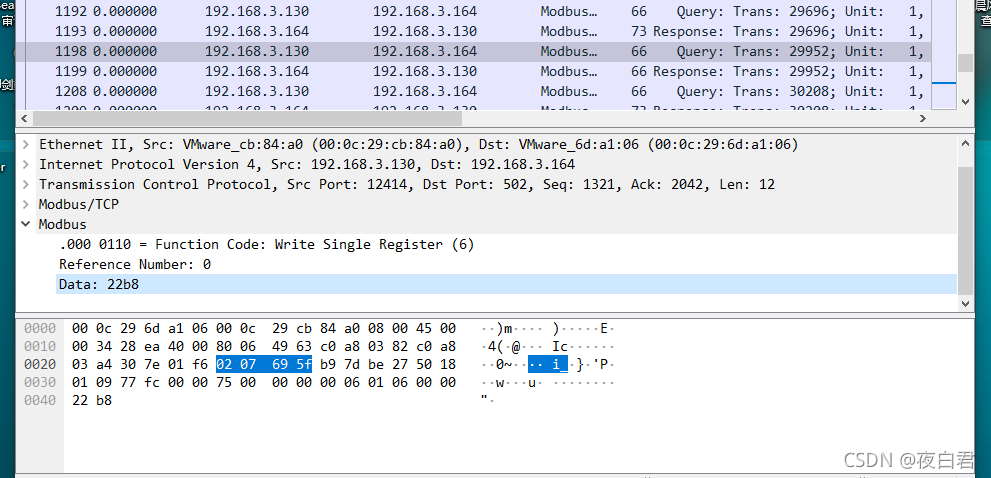Image resolution: width=991 pixels, height=478 pixels.
Task: Click the Modbus protocol cell of packet 1199
Action: point(569,71)
